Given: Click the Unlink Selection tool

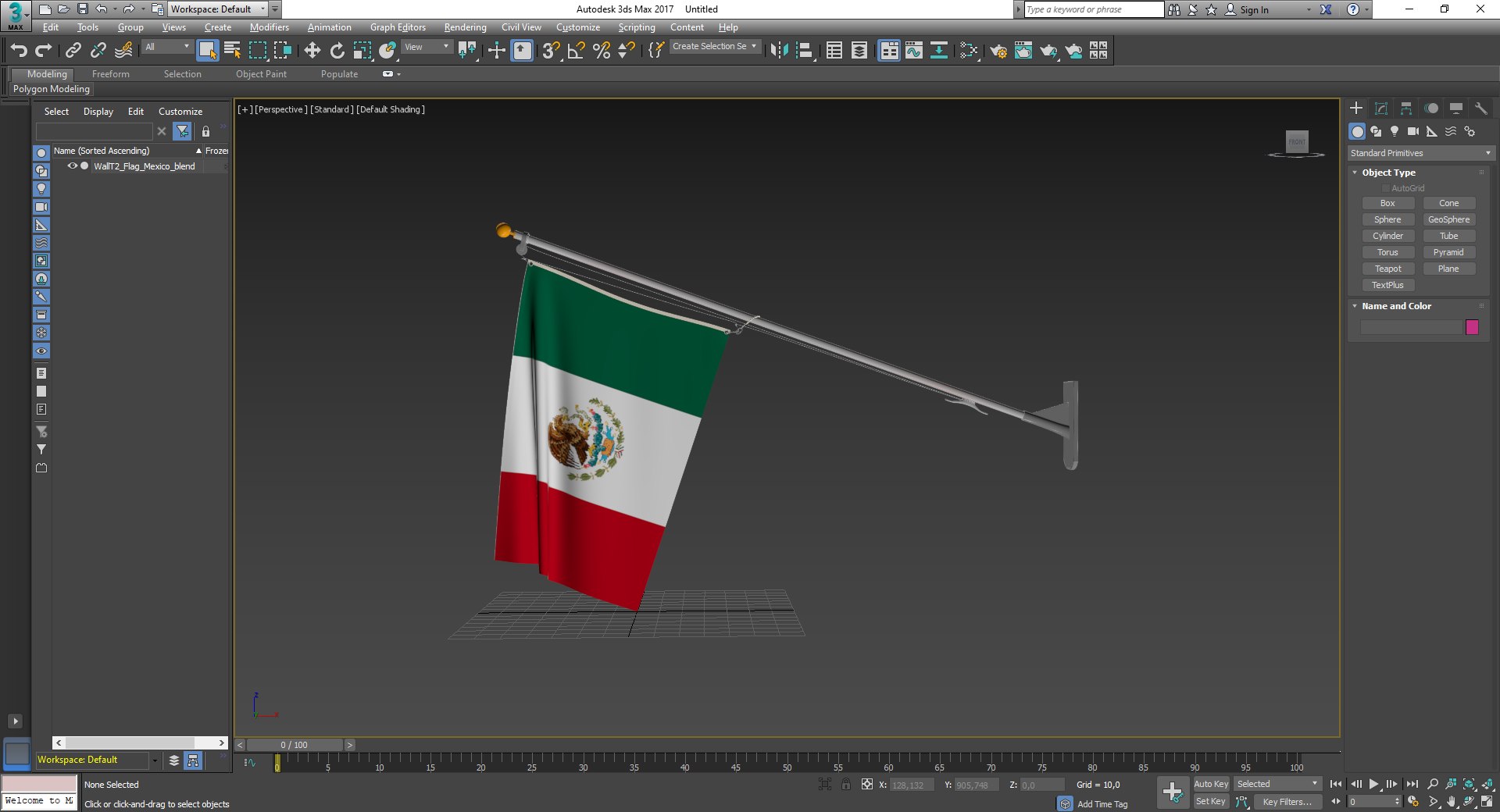Looking at the screenshot, I should click(x=98, y=51).
